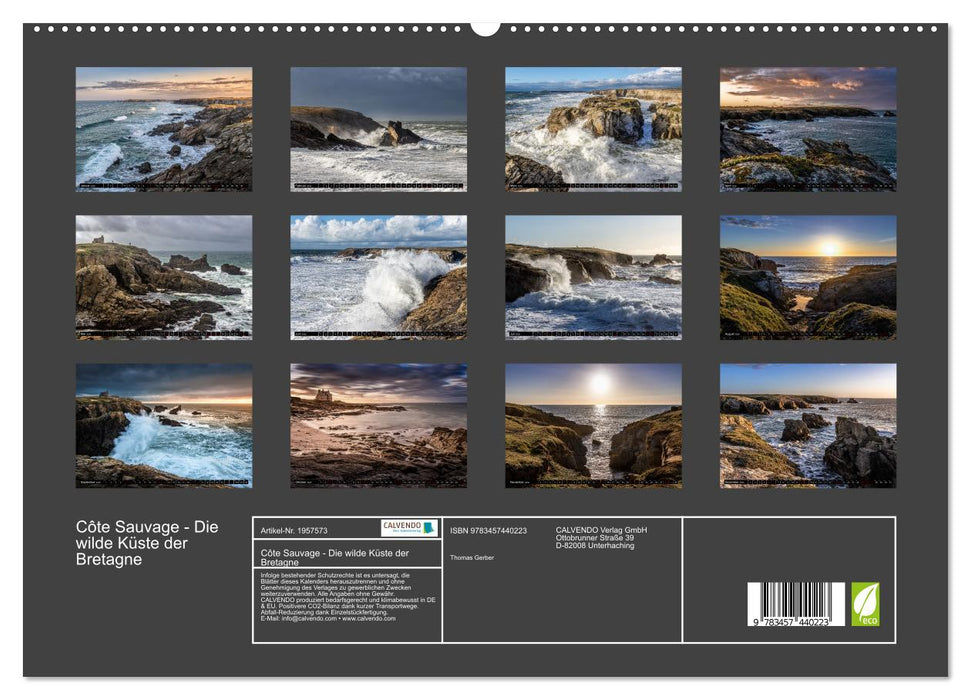Viewport: 971px width, 700px height.
Task: Select the Artikel-Nr. 1957573 label
Action: [293, 531]
